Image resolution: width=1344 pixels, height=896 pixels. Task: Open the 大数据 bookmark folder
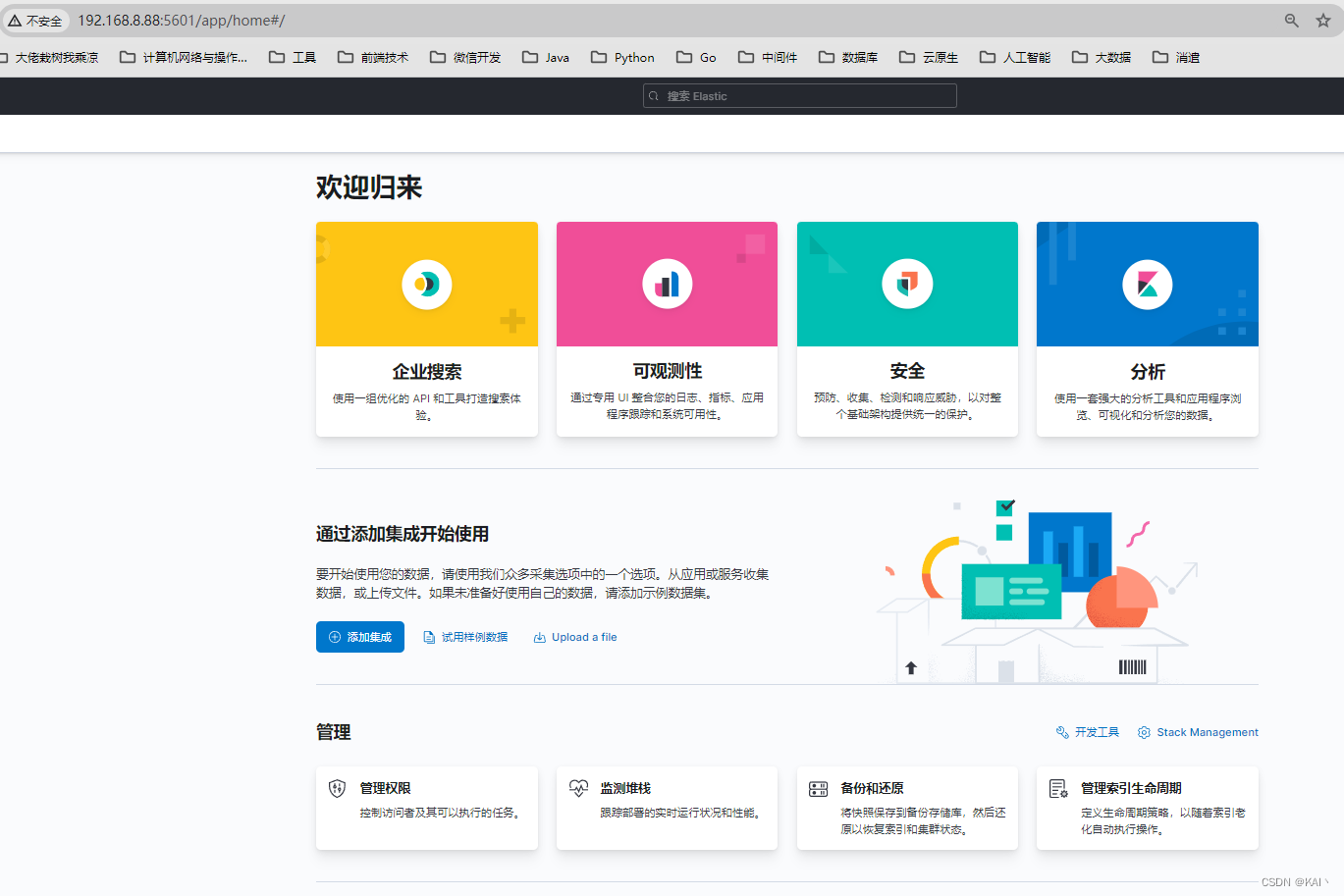(1102, 57)
